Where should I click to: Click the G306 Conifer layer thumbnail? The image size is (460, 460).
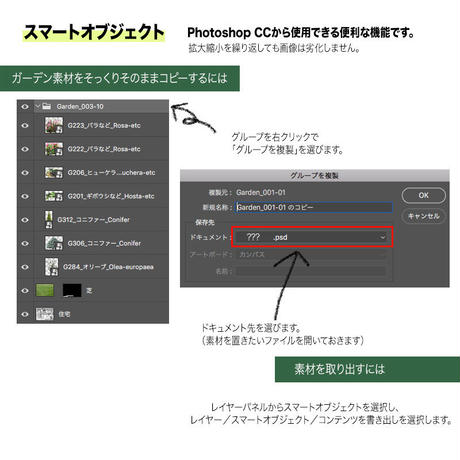click(x=54, y=243)
